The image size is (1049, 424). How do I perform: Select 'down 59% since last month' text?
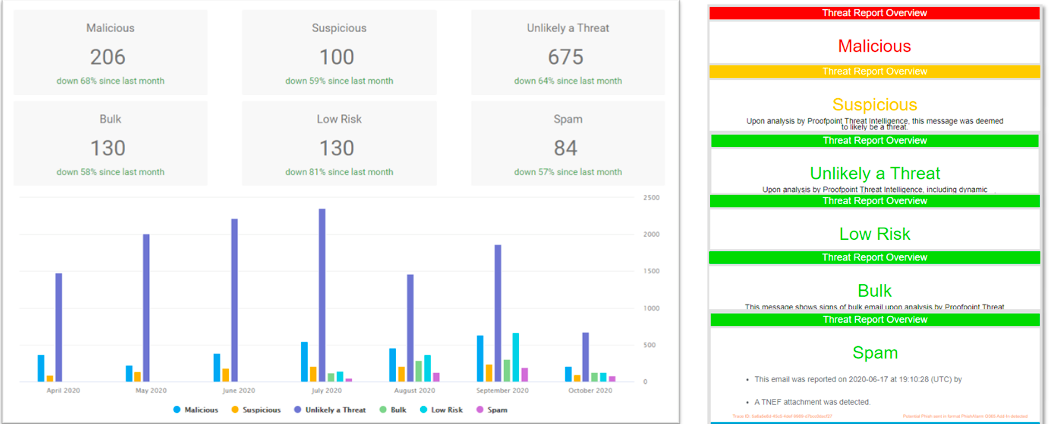coord(339,81)
